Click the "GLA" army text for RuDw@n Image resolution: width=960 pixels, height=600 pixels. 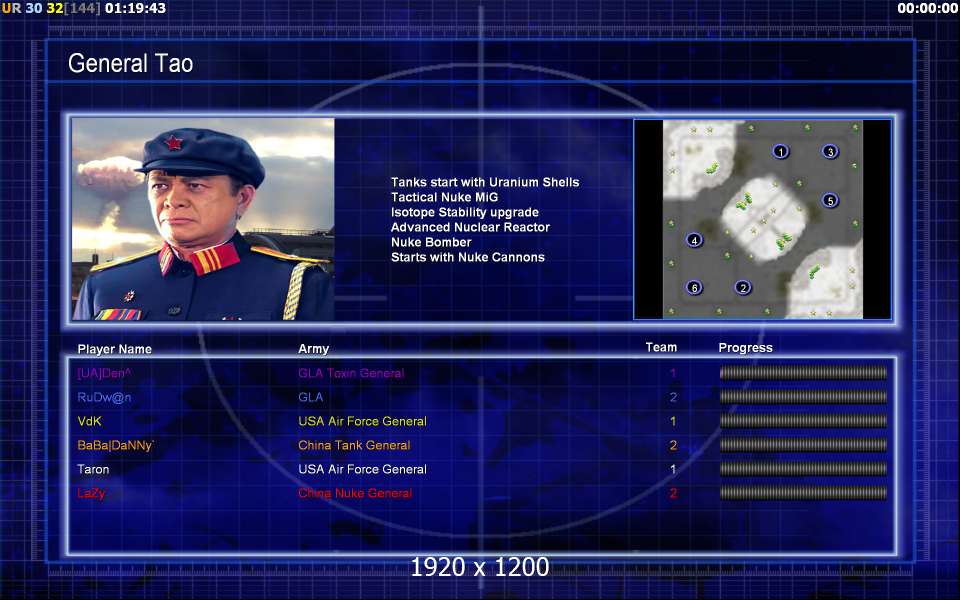(x=310, y=397)
